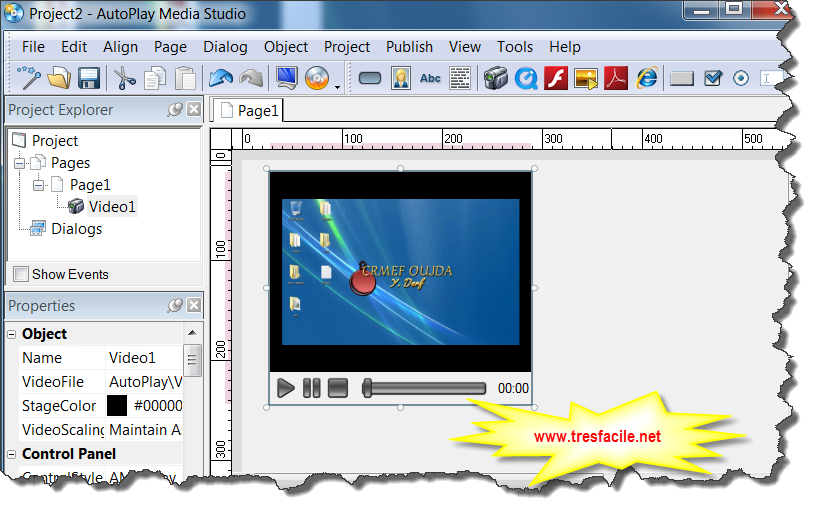Open a project with the folder icon
This screenshot has width=819, height=512.
[59, 78]
